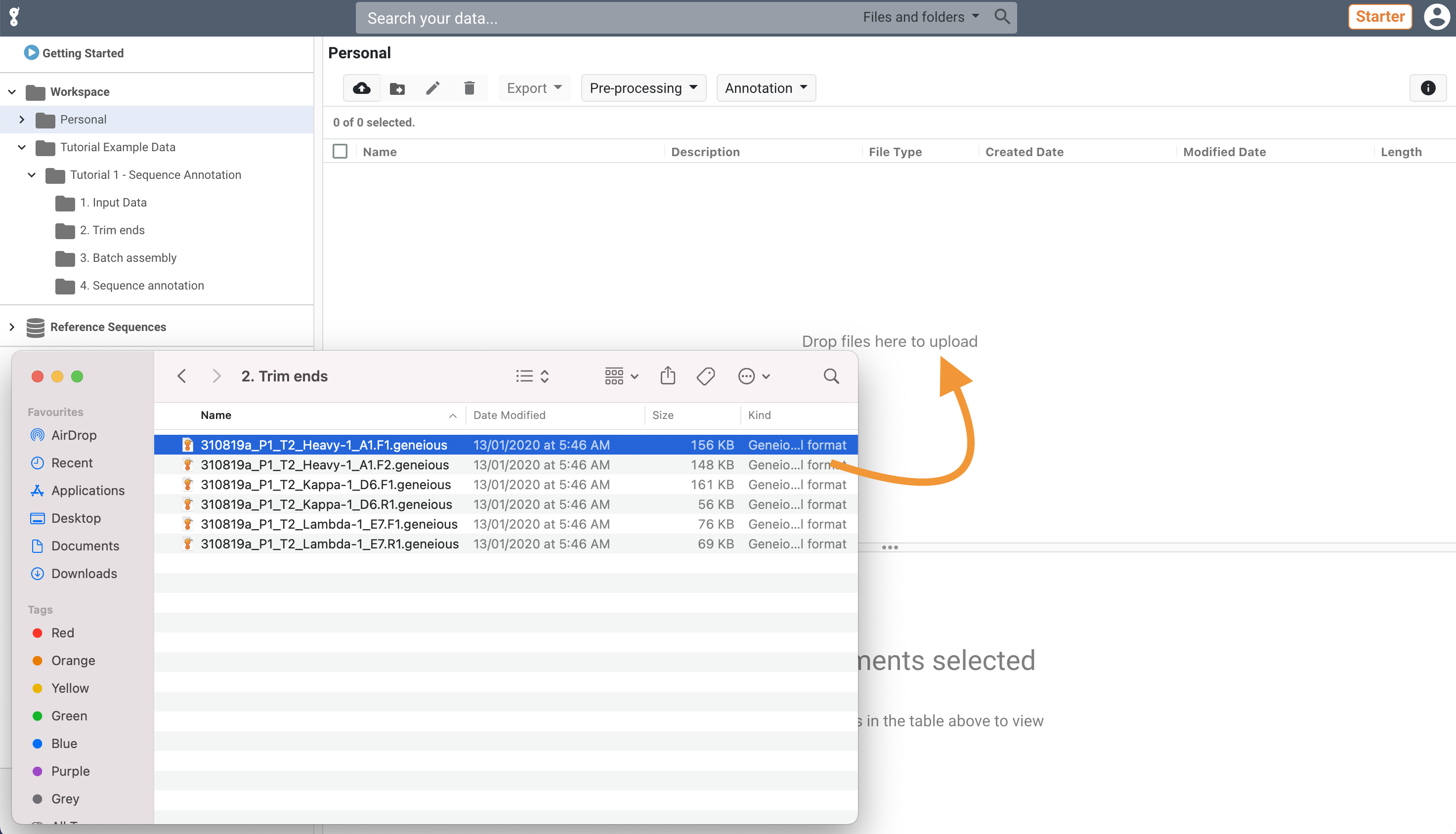This screenshot has width=1456, height=834.
Task: Toggle the select-all checkbox in table header
Action: [x=340, y=152]
